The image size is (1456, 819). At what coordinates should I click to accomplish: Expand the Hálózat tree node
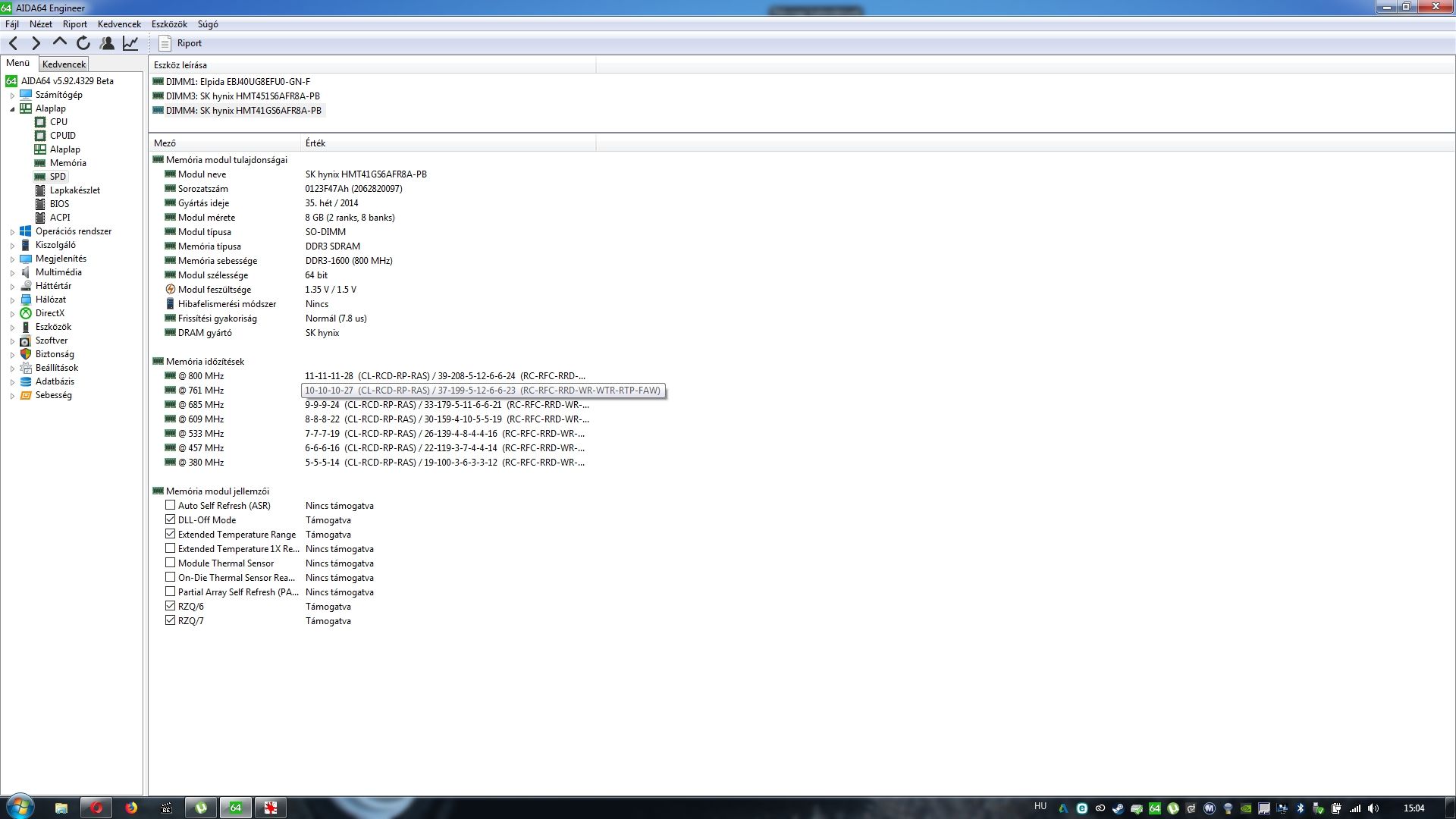pos(12,300)
